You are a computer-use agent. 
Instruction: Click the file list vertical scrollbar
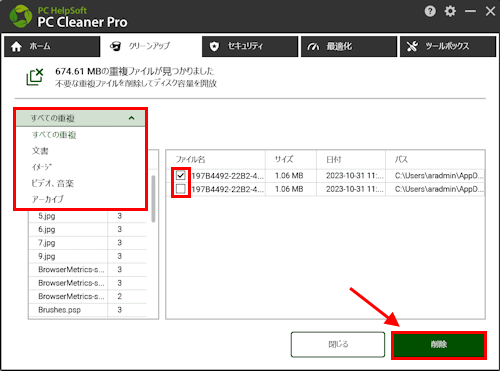coord(153,199)
